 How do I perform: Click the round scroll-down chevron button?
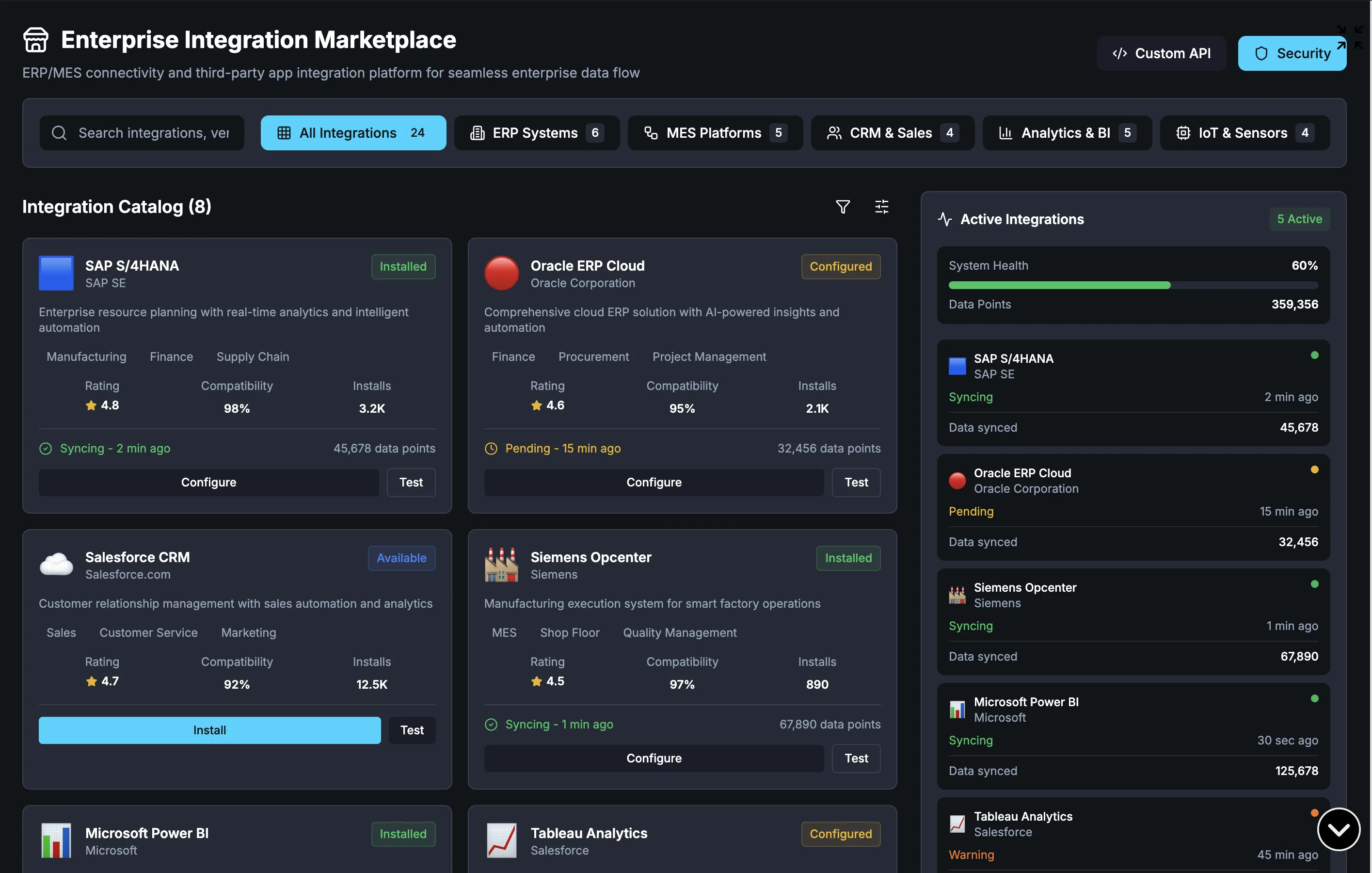[x=1339, y=829]
